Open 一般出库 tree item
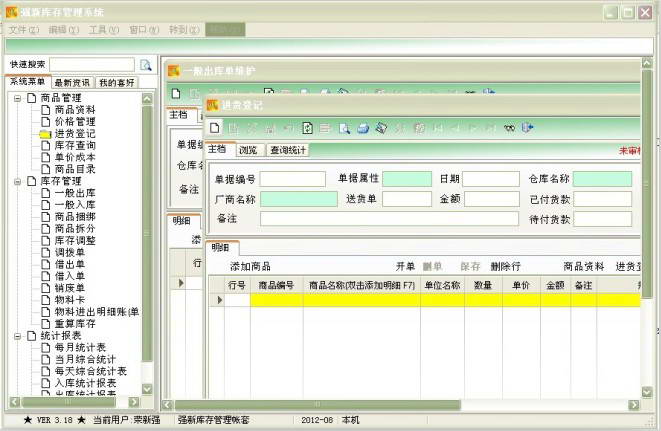The image size is (661, 431). [x=75, y=193]
